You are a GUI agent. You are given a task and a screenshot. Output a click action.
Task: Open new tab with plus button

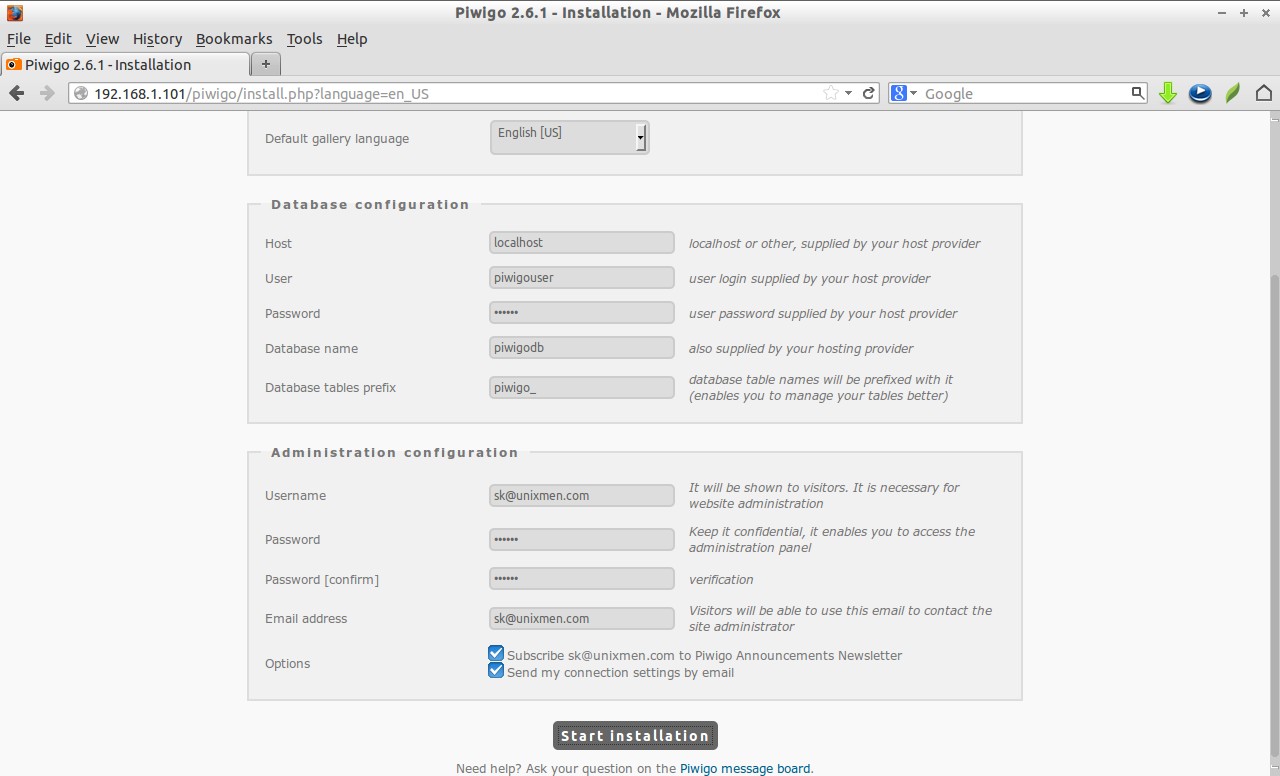click(x=265, y=64)
